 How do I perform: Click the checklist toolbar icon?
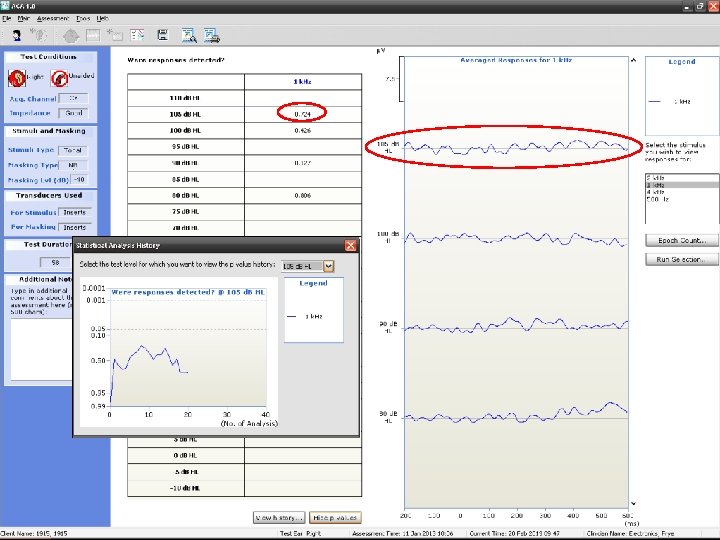[x=137, y=35]
